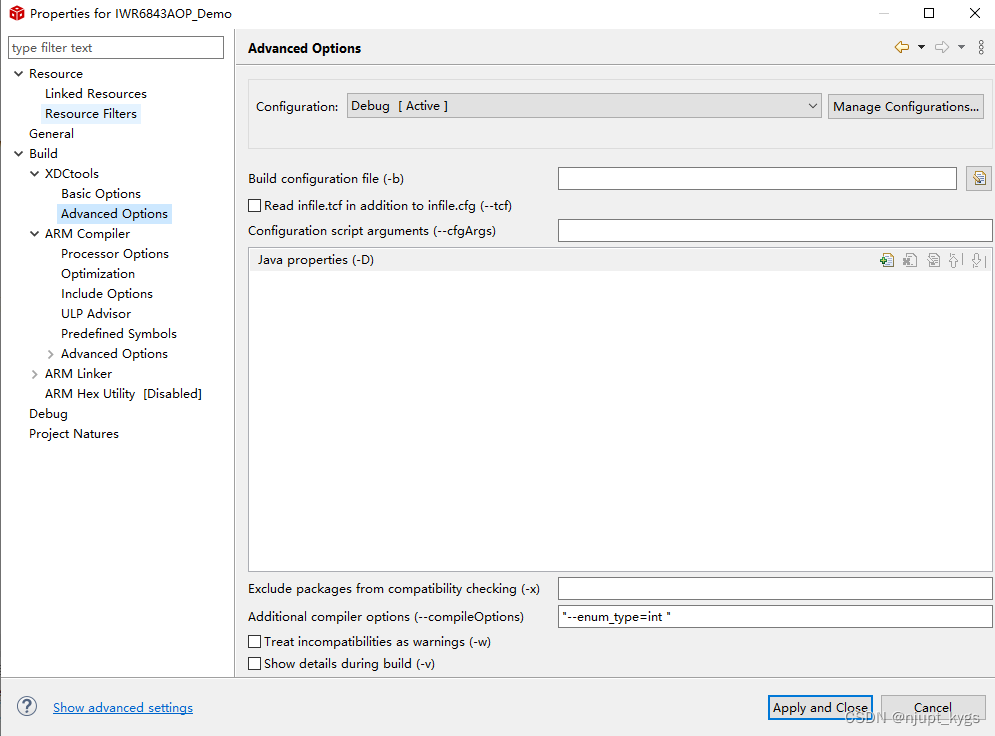
Task: Go back with yellow arrow icon
Action: click(902, 47)
